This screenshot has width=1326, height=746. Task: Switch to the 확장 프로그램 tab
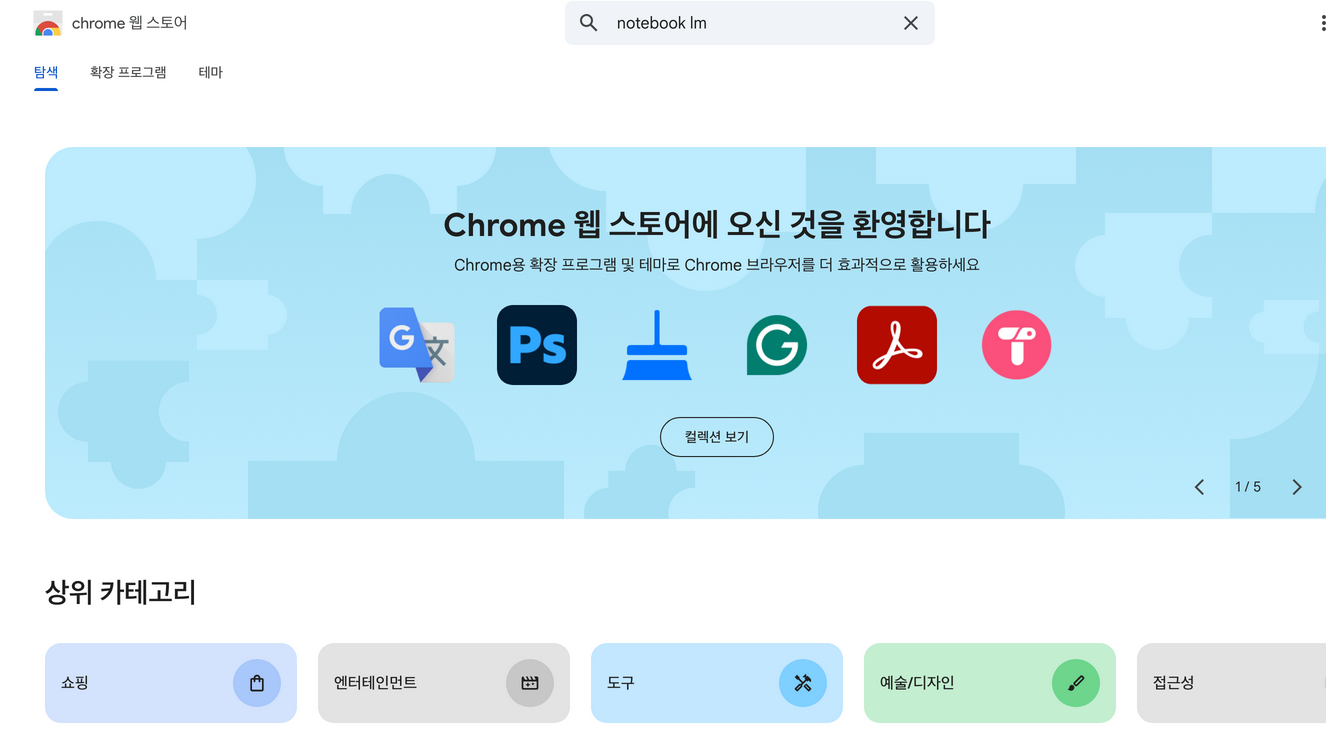click(x=128, y=72)
